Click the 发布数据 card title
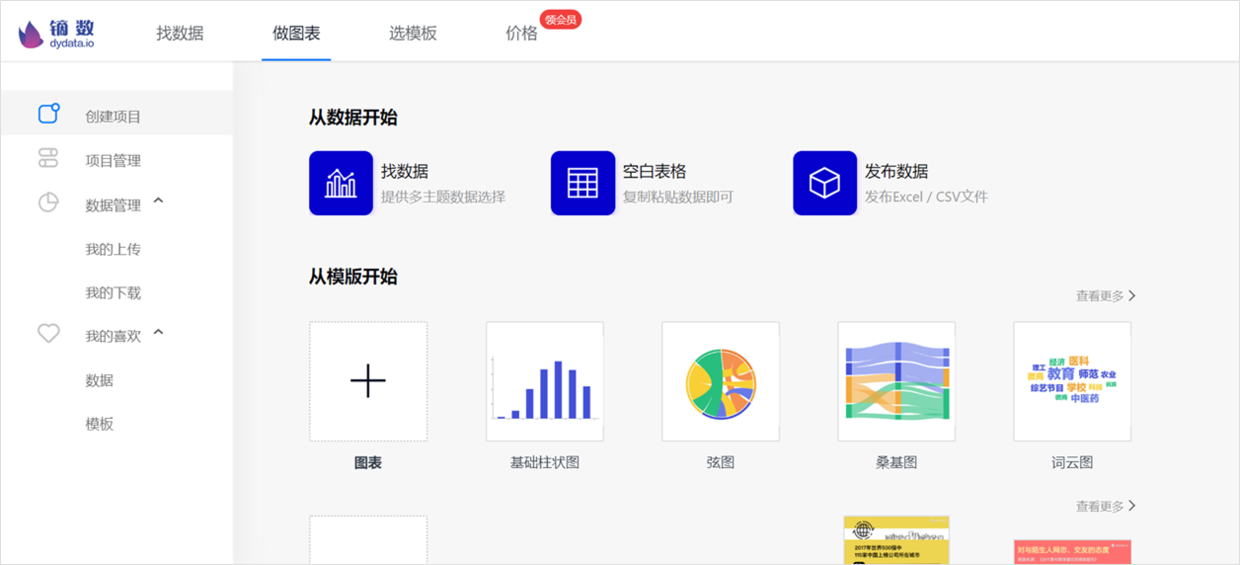The width and height of the screenshot is (1240, 565). click(896, 171)
